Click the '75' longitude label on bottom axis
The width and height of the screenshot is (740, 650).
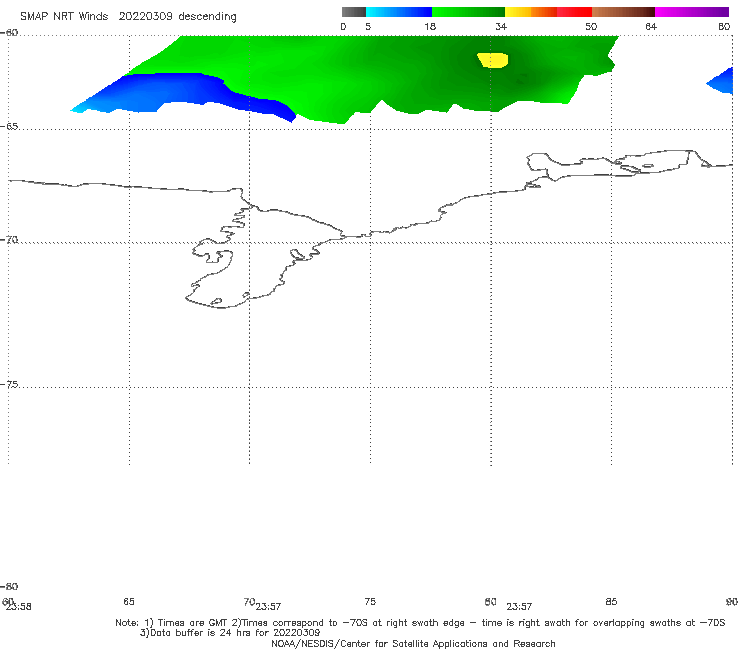point(370,601)
